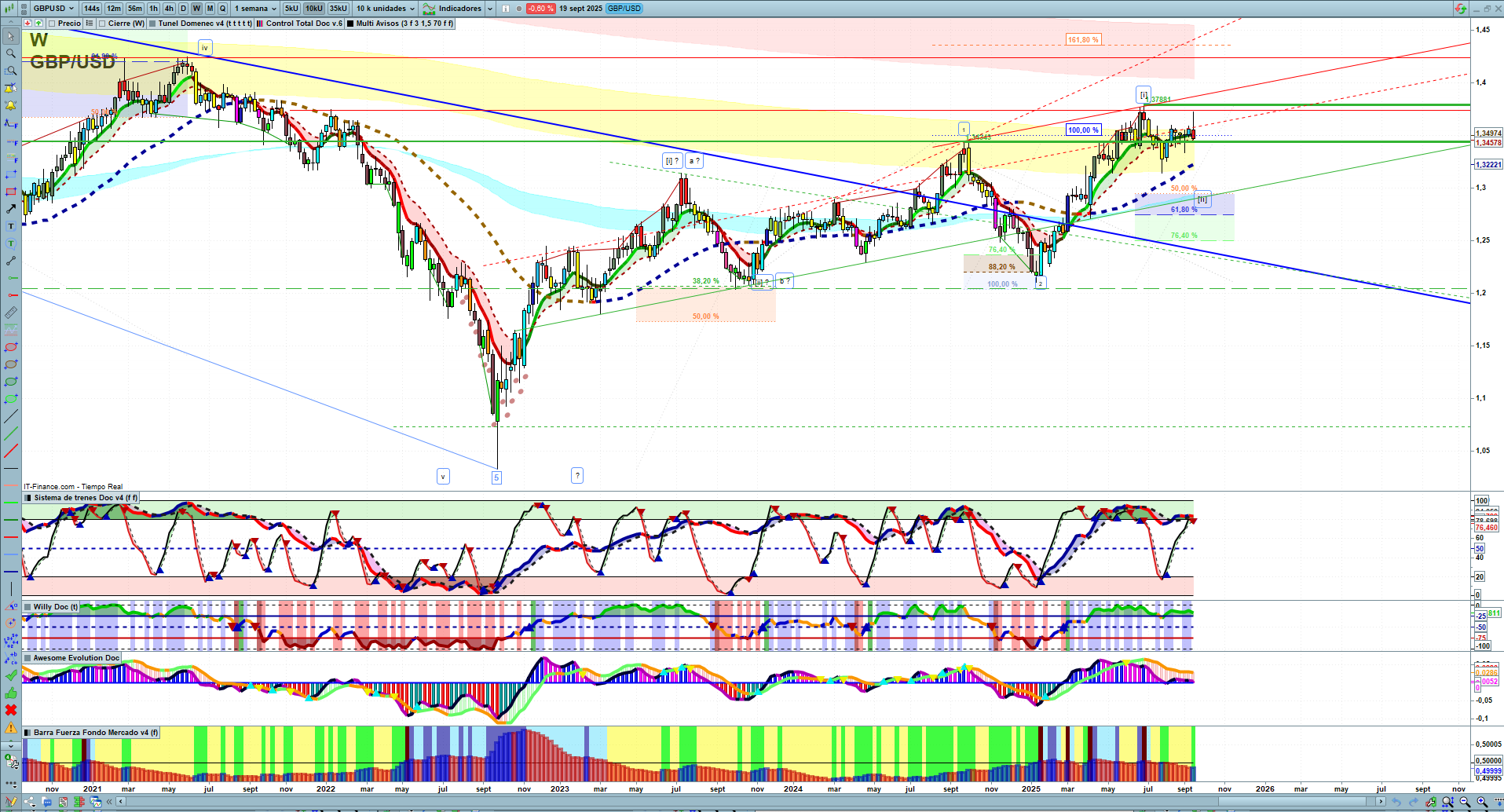Toggle the Cierre (W) checkbox

pos(102,24)
